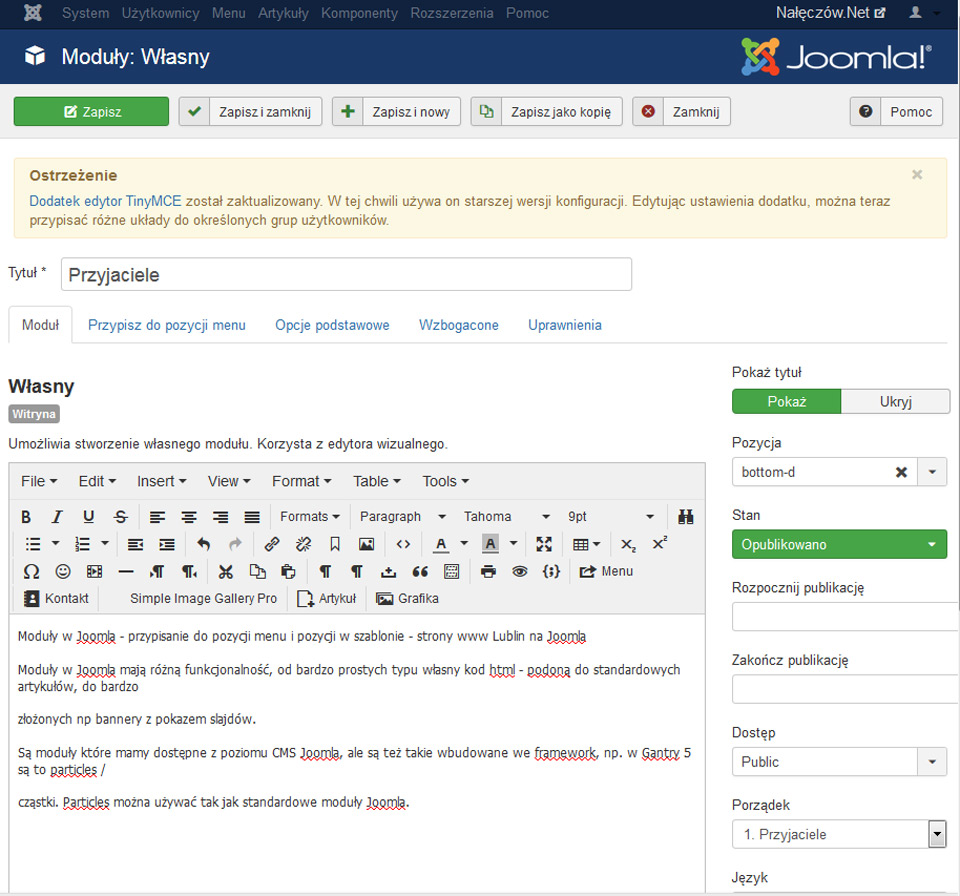Viewport: 960px width, 896px height.
Task: Insert emoticon smiley
Action: pos(62,571)
